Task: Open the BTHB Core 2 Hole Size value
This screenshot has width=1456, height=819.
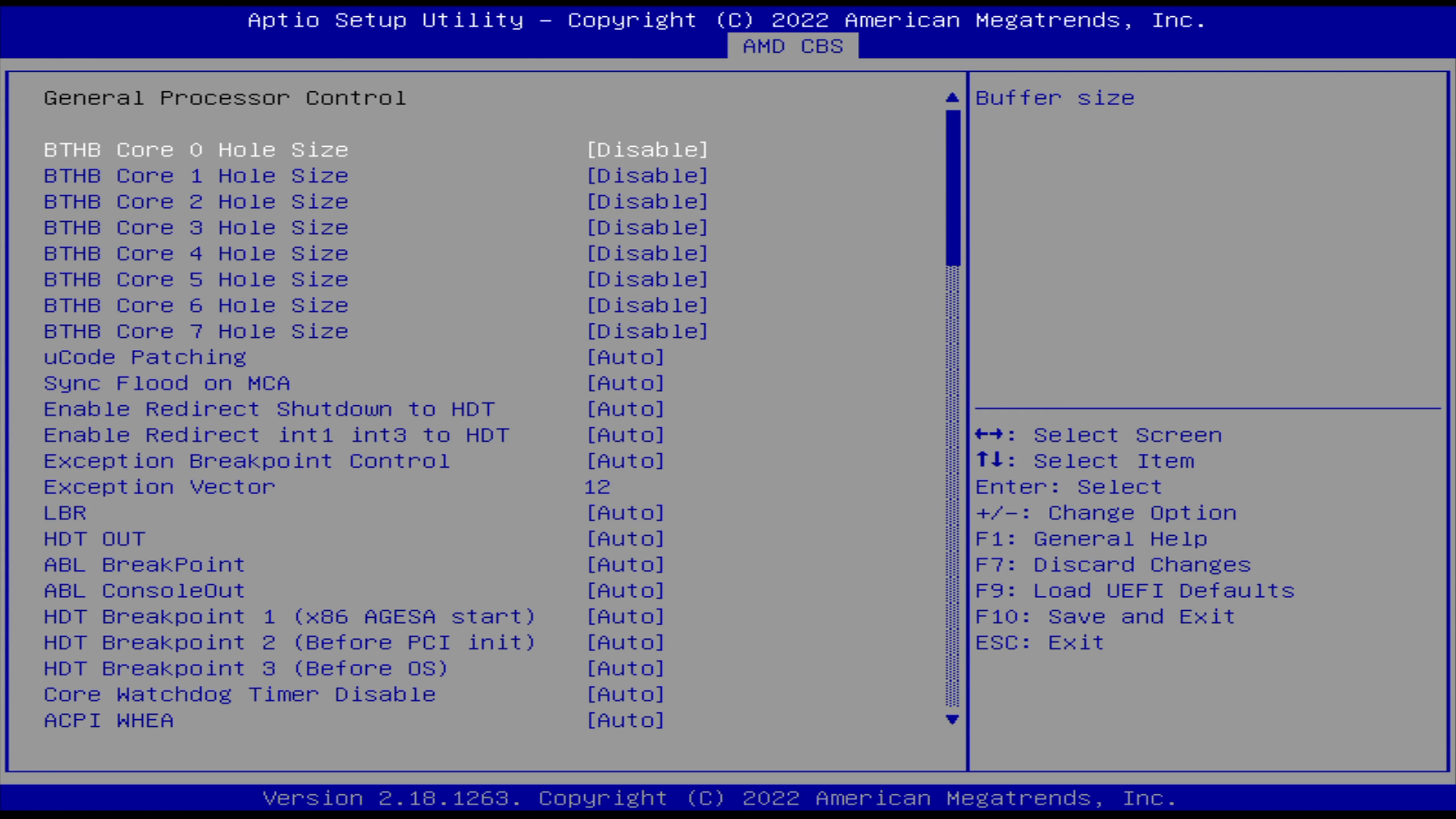Action: pyautogui.click(x=647, y=202)
